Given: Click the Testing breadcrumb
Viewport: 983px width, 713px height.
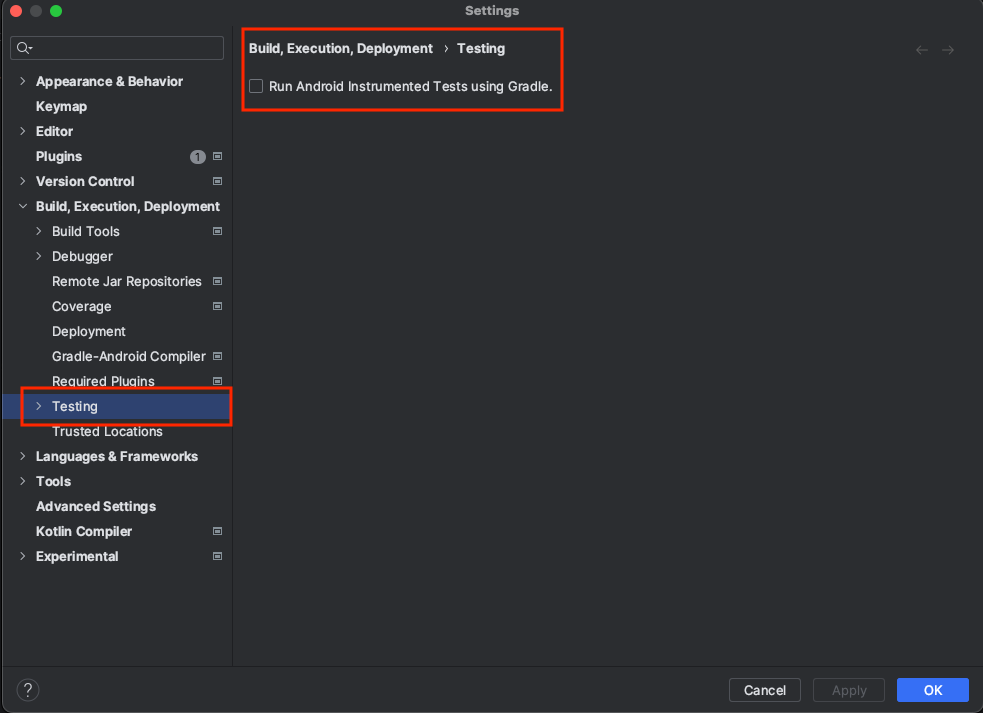Looking at the screenshot, I should [x=480, y=48].
